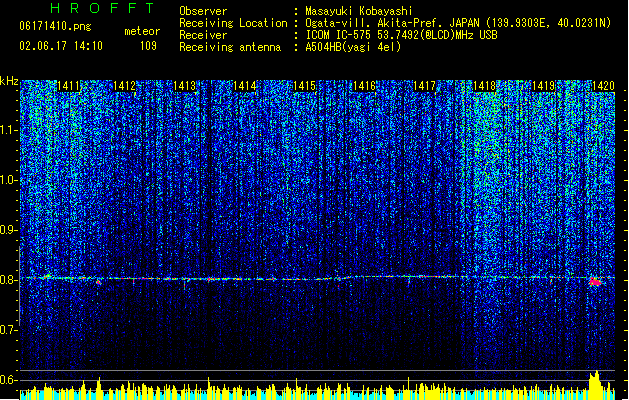Click the 1419 time marker
Viewport: 629px width, 400px height.
pos(543,86)
